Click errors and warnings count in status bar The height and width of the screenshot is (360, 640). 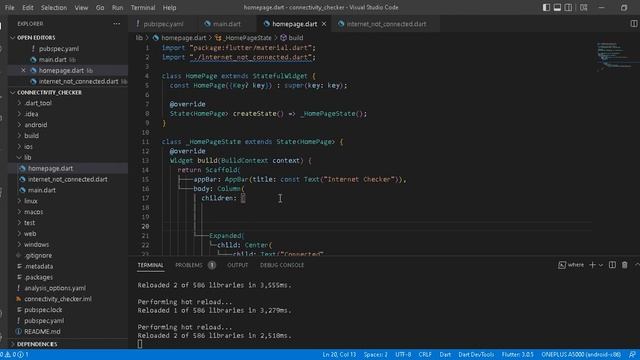point(15,355)
